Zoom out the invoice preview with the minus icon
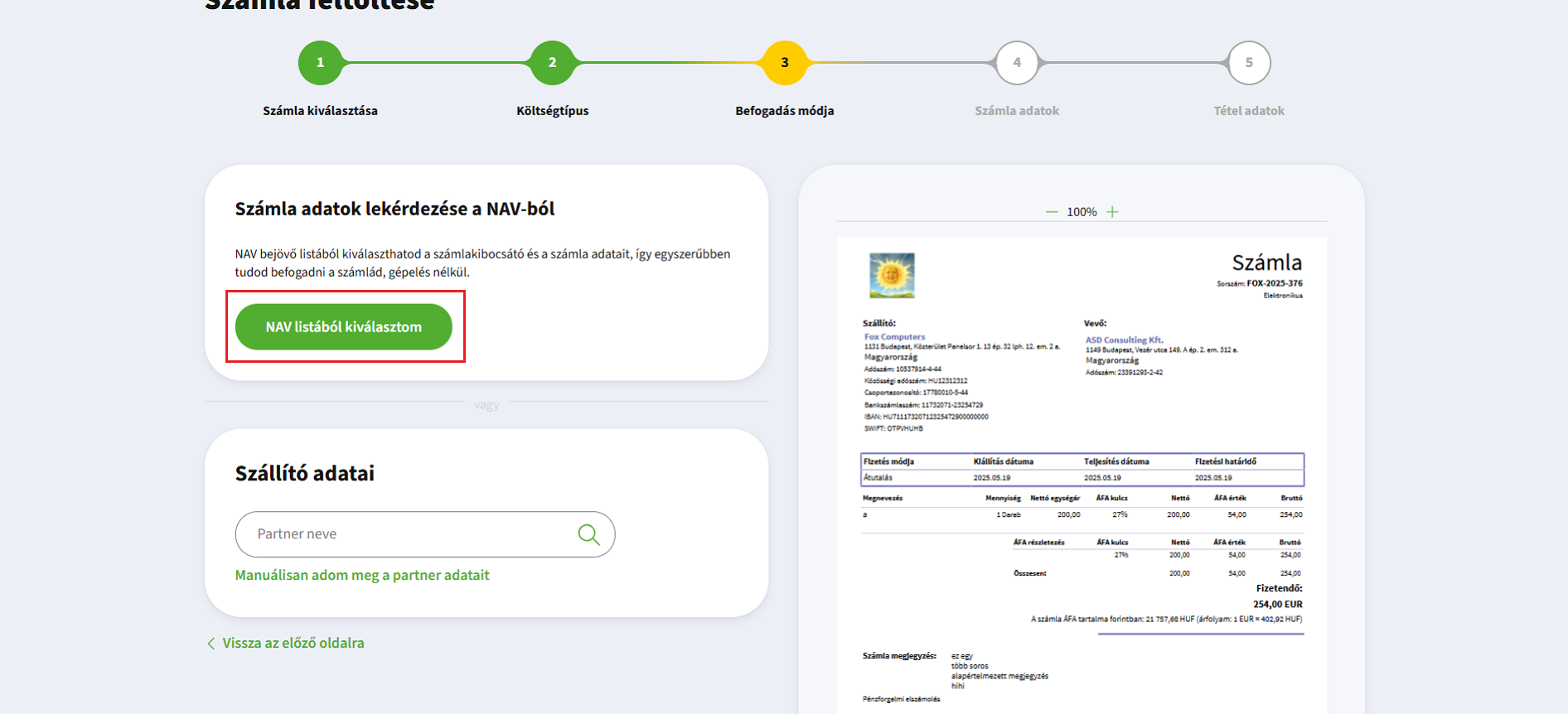 pos(1052,212)
